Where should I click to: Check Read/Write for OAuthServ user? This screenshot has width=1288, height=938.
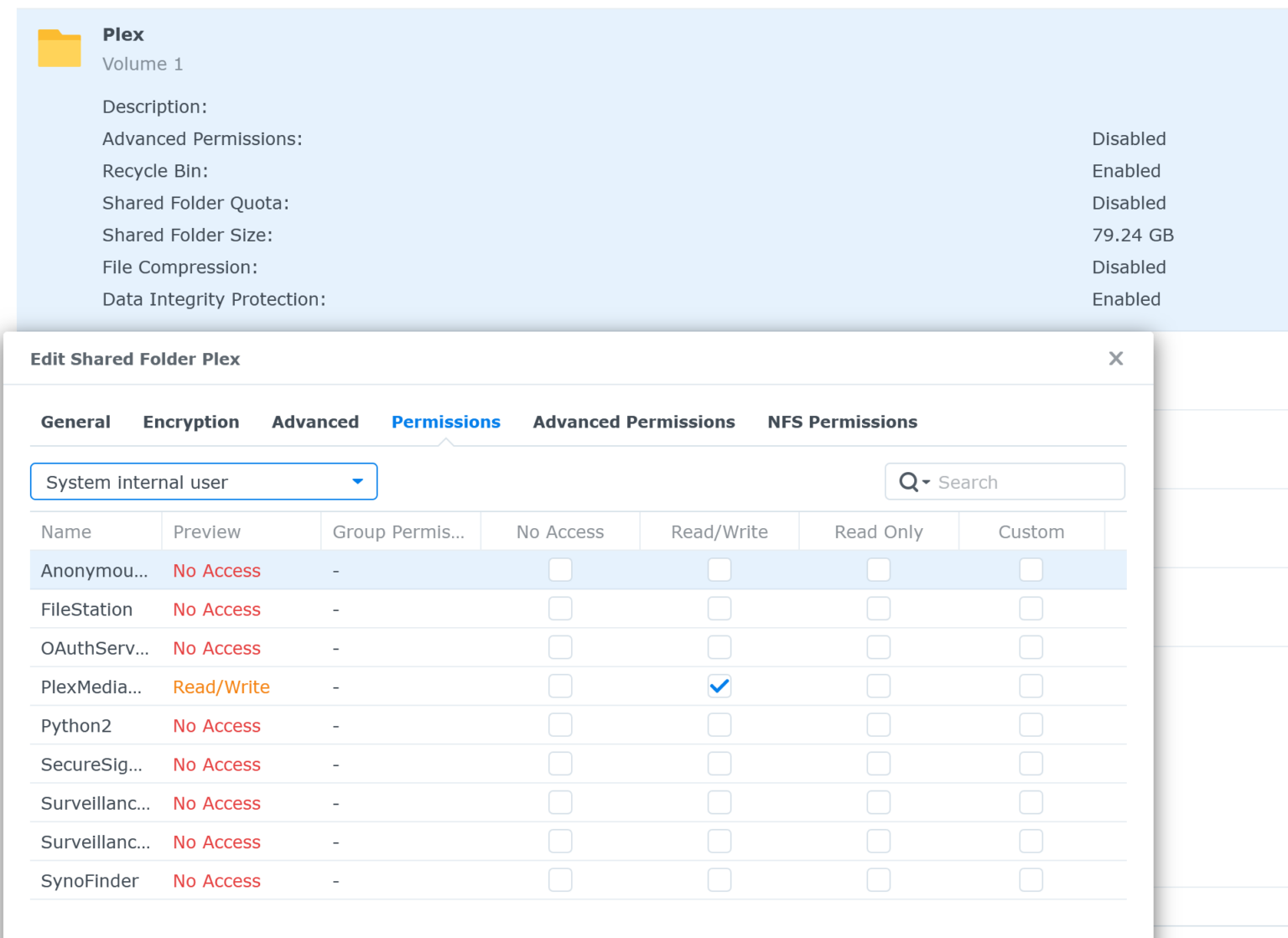pyautogui.click(x=719, y=647)
